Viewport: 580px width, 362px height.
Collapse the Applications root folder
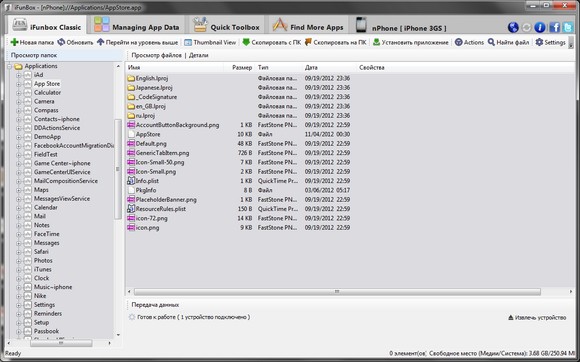pos(10,67)
